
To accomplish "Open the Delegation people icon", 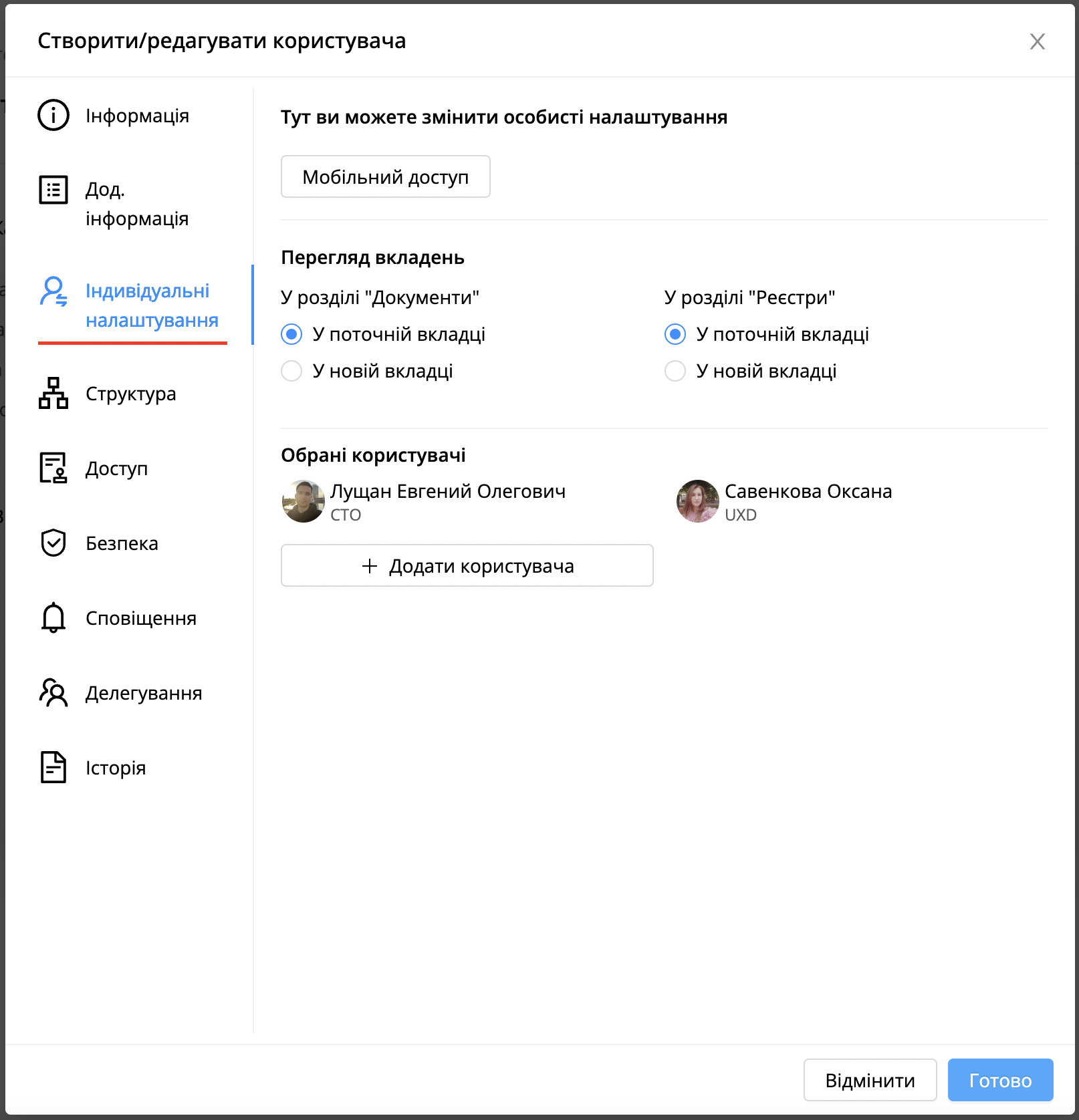I will (53, 692).
